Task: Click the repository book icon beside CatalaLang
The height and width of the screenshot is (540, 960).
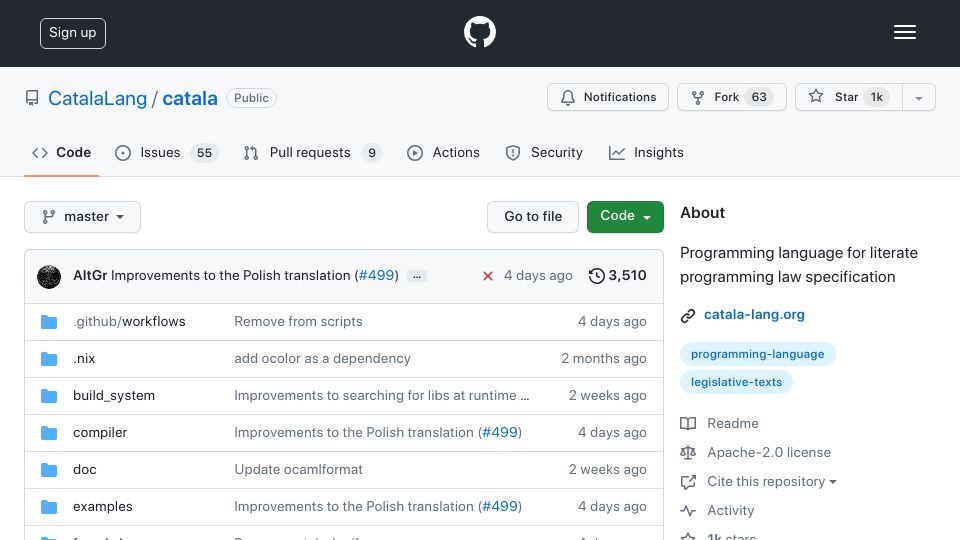Action: point(32,98)
